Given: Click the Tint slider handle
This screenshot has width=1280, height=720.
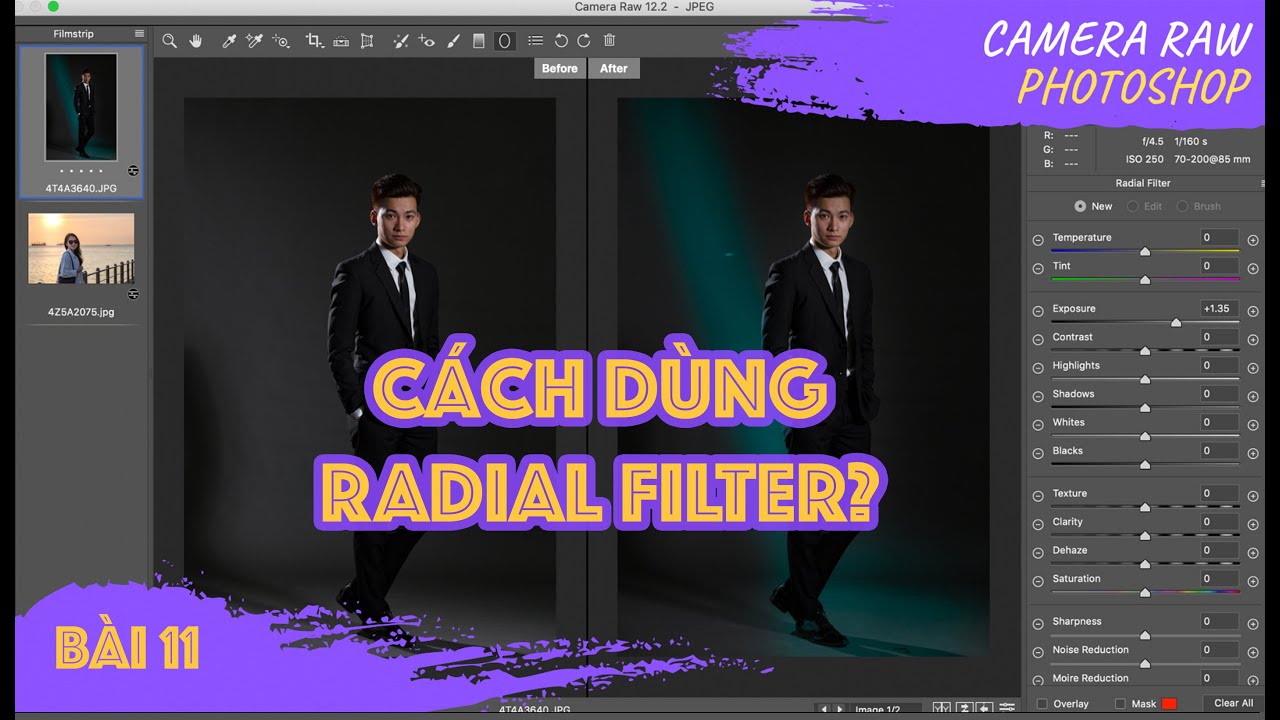Looking at the screenshot, I should (x=1145, y=280).
